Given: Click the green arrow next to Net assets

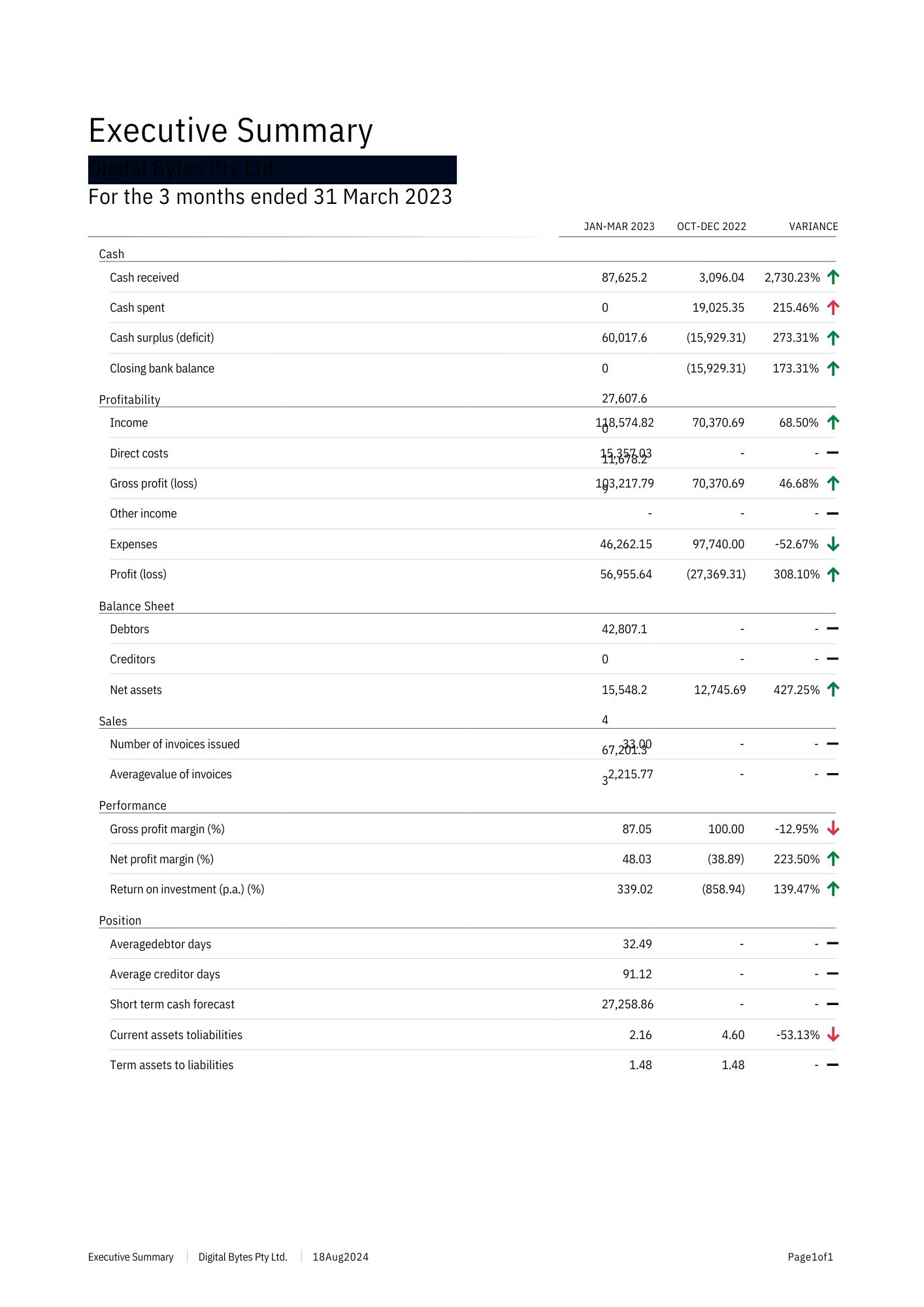Looking at the screenshot, I should [x=833, y=689].
